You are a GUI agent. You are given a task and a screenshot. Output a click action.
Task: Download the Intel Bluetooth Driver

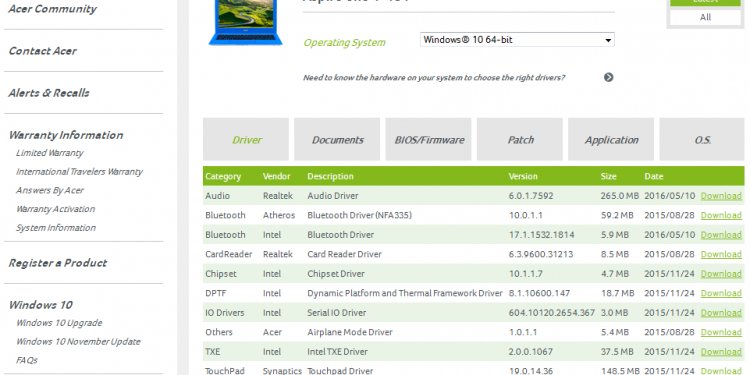click(721, 235)
